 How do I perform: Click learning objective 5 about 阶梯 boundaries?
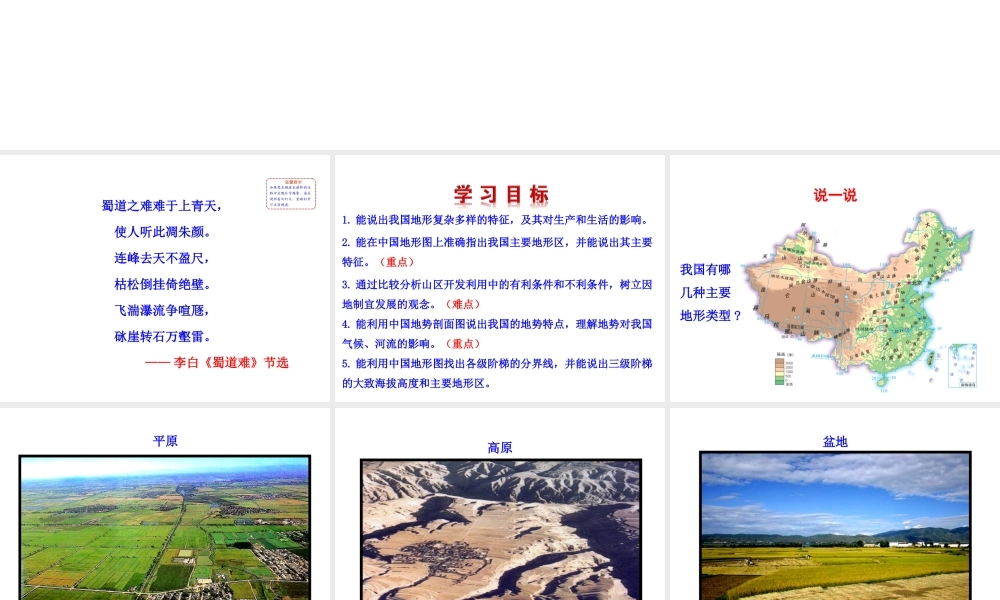(497, 373)
